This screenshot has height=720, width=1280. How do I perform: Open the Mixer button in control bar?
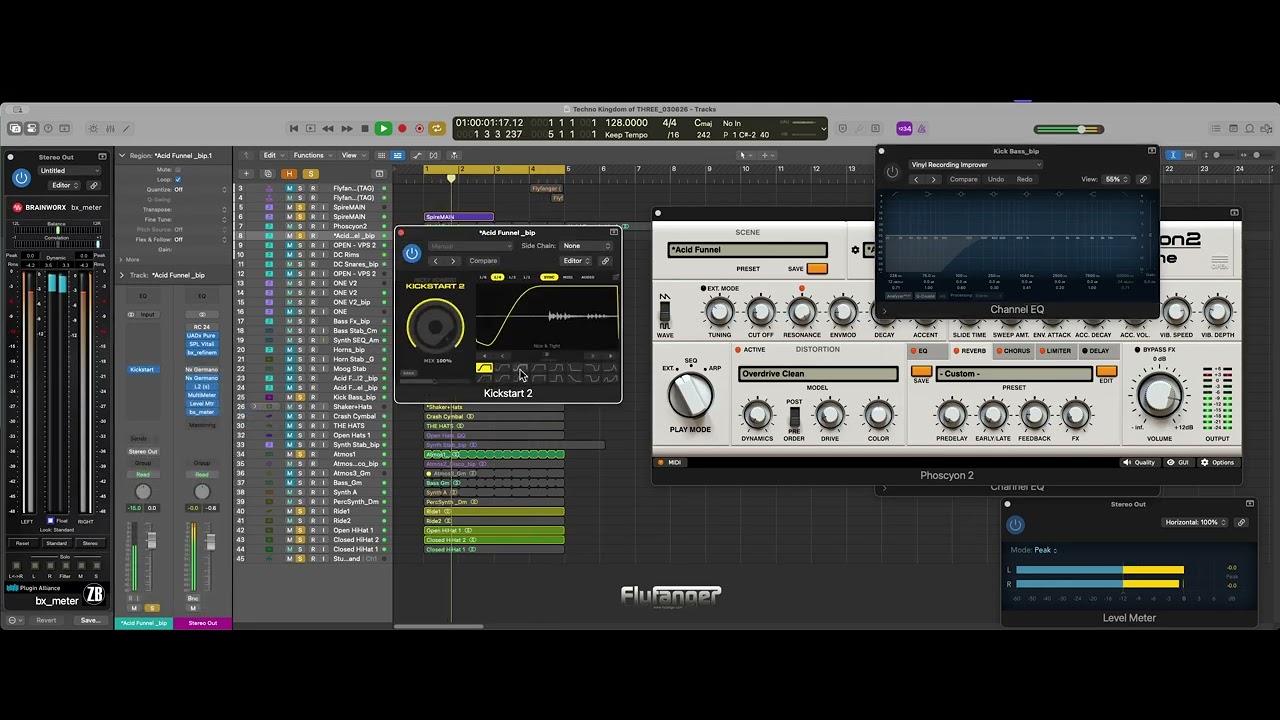pos(109,128)
